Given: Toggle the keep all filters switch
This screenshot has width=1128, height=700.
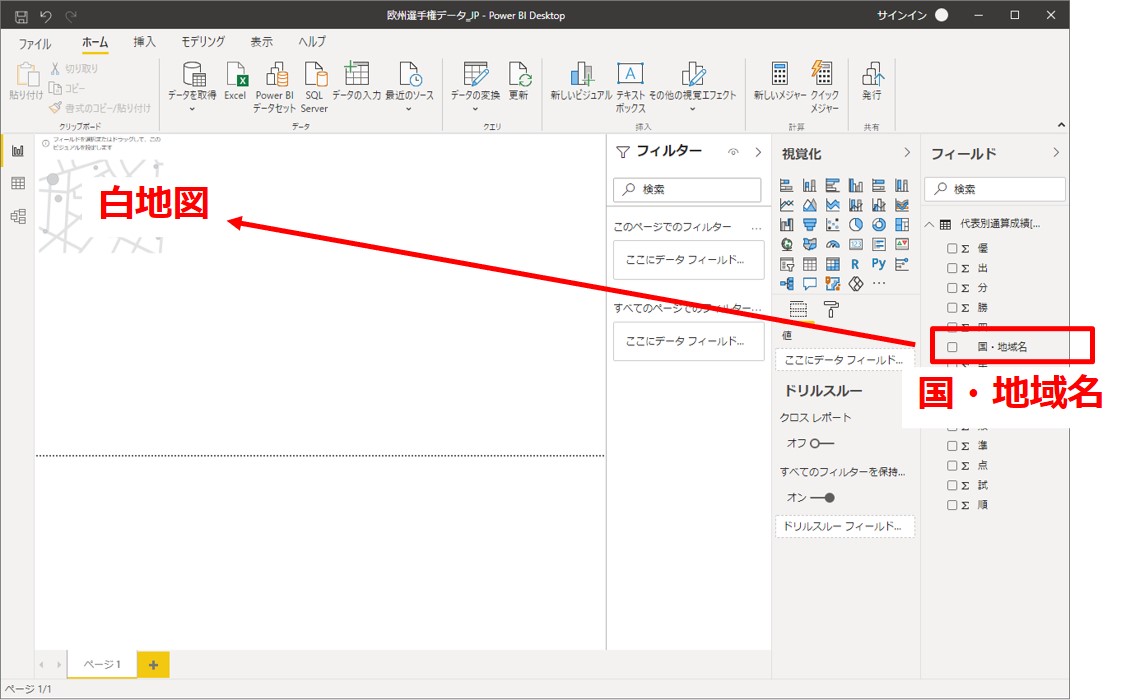Looking at the screenshot, I should tap(822, 497).
